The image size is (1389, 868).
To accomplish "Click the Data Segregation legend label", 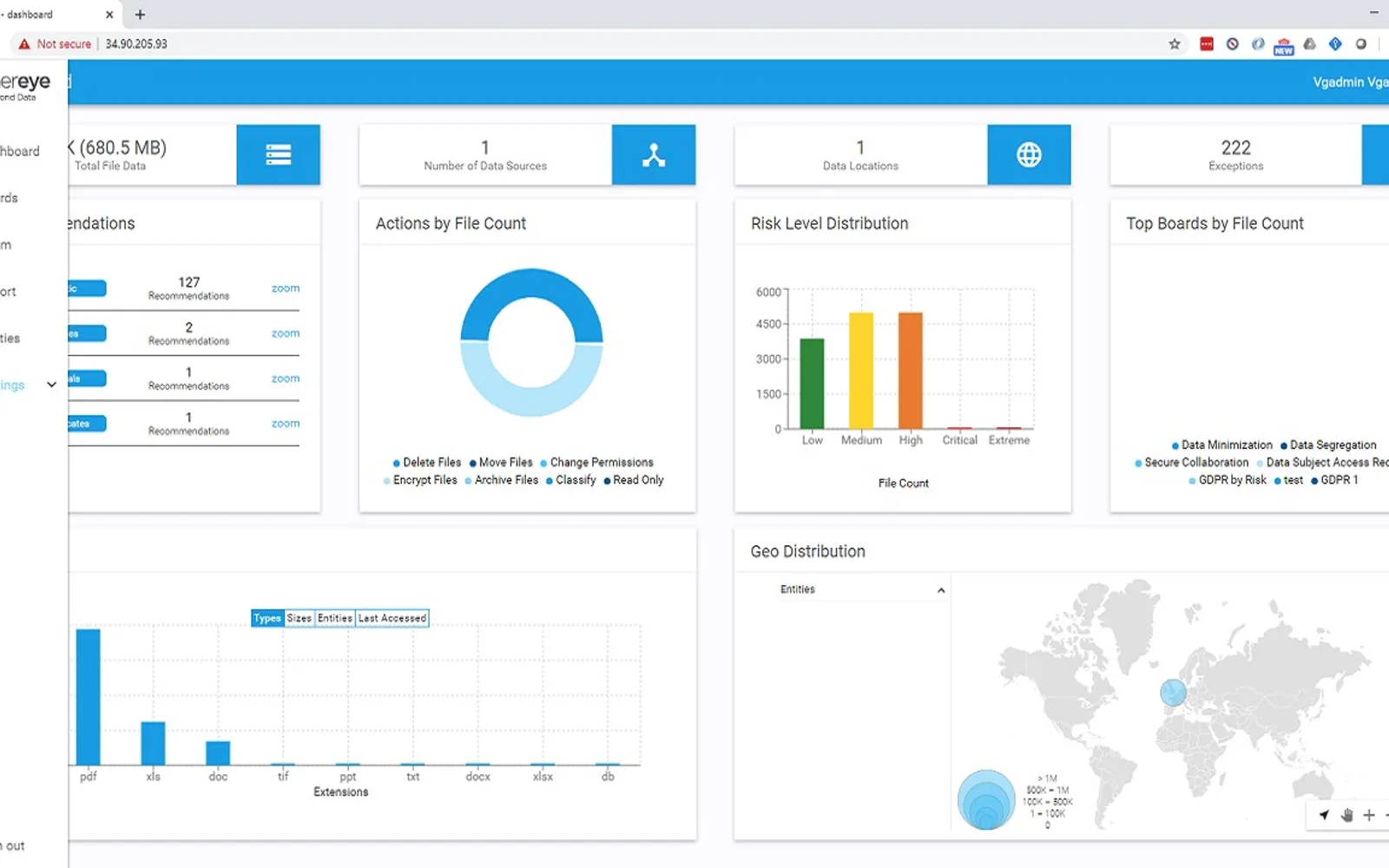I will tap(1333, 445).
